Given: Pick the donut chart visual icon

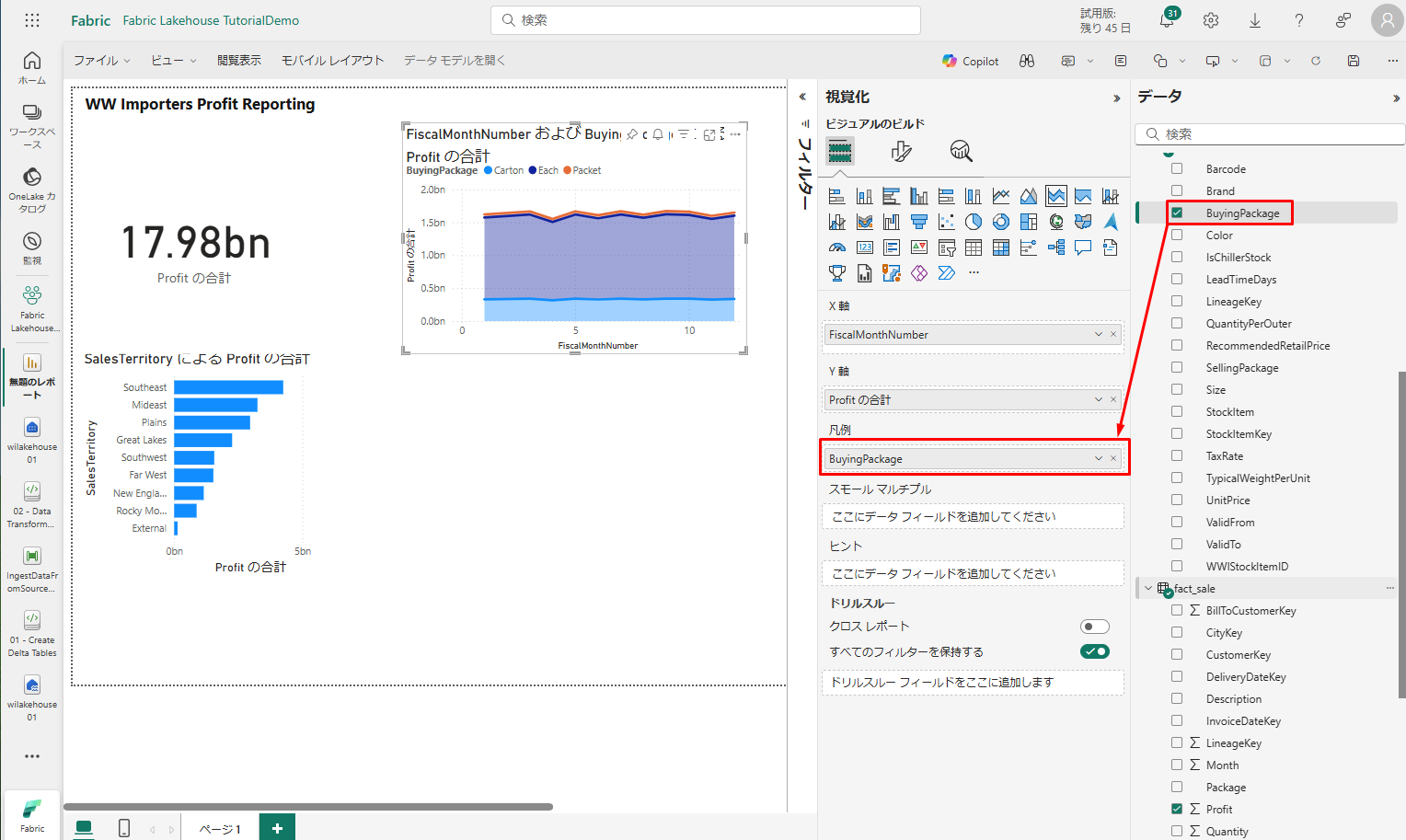Looking at the screenshot, I should [x=1001, y=222].
